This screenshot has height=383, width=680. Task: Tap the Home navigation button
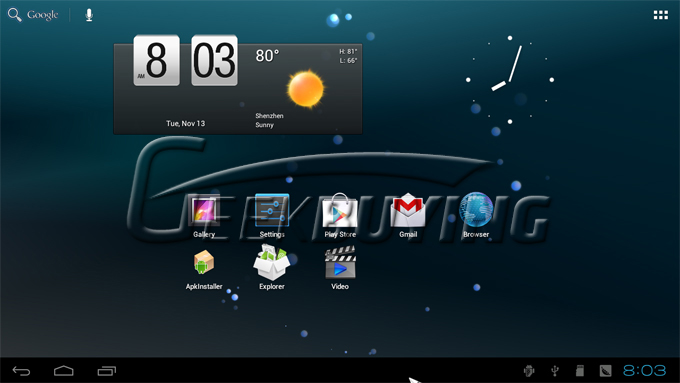click(x=64, y=371)
